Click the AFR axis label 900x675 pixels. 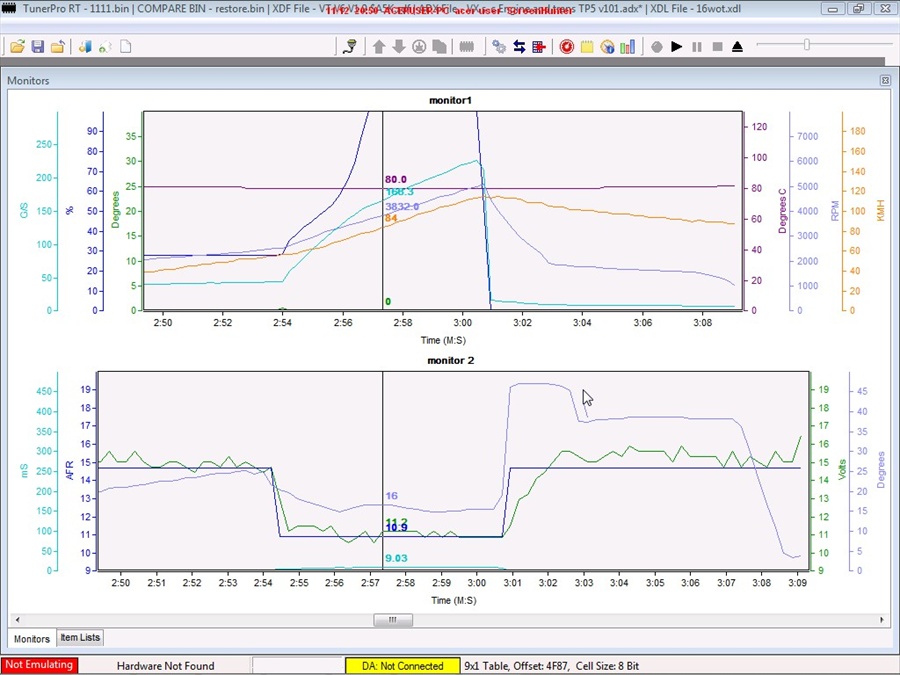click(70, 471)
